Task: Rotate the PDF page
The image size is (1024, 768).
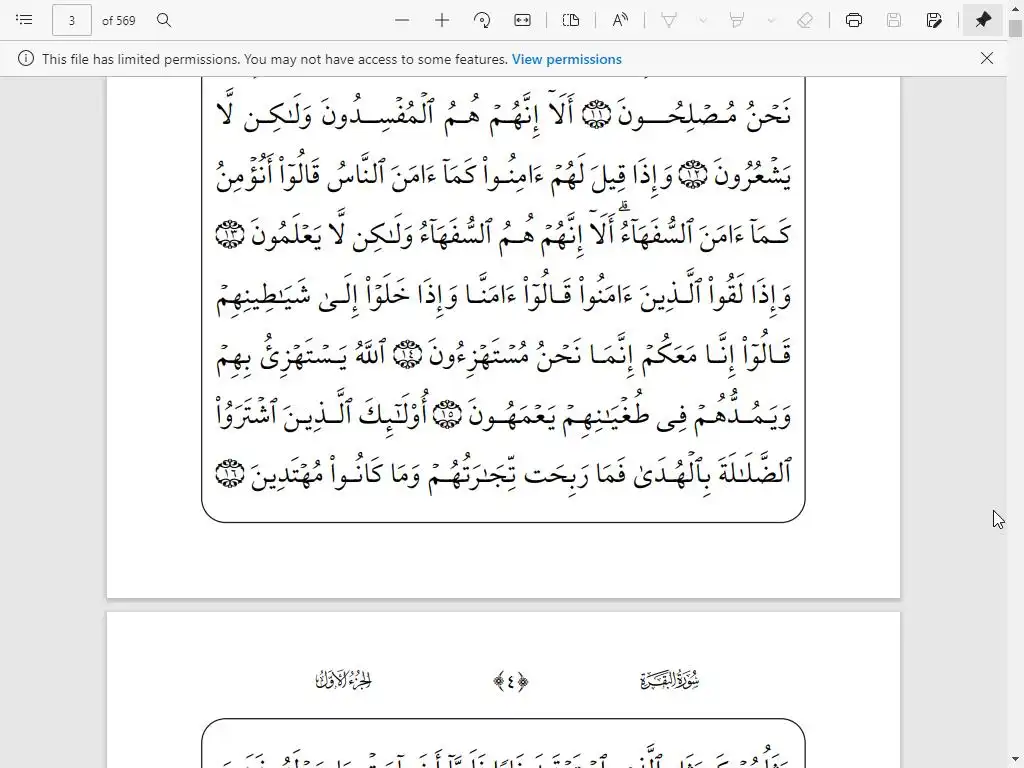Action: (x=482, y=20)
